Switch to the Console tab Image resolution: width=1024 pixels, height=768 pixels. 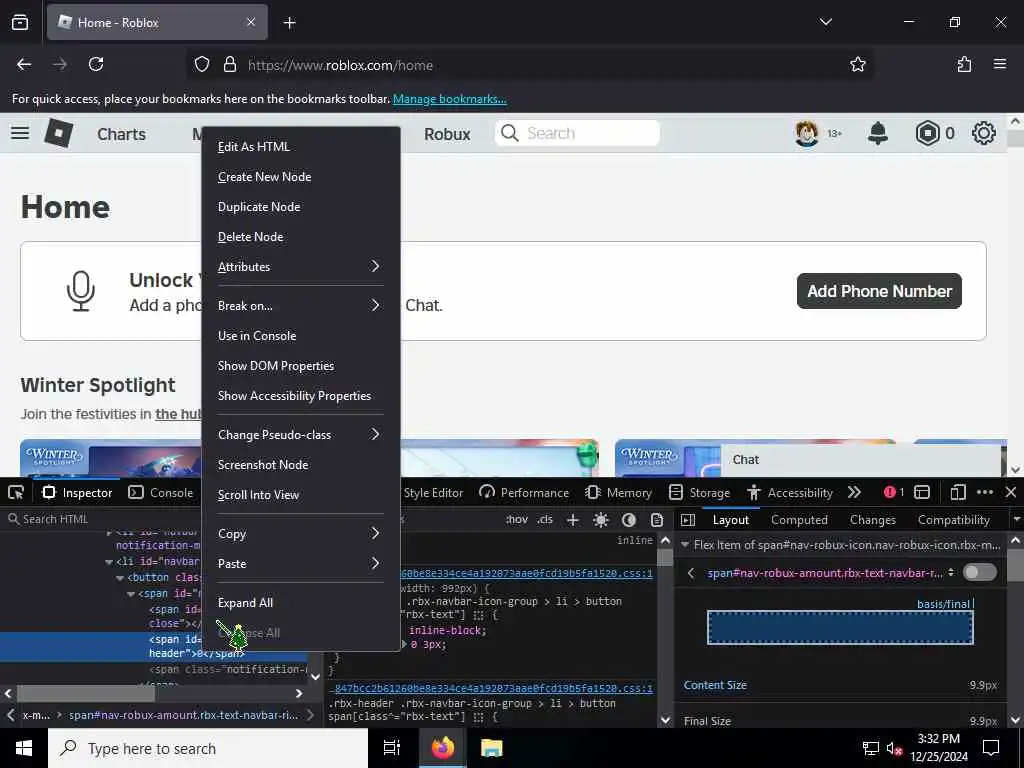161,492
